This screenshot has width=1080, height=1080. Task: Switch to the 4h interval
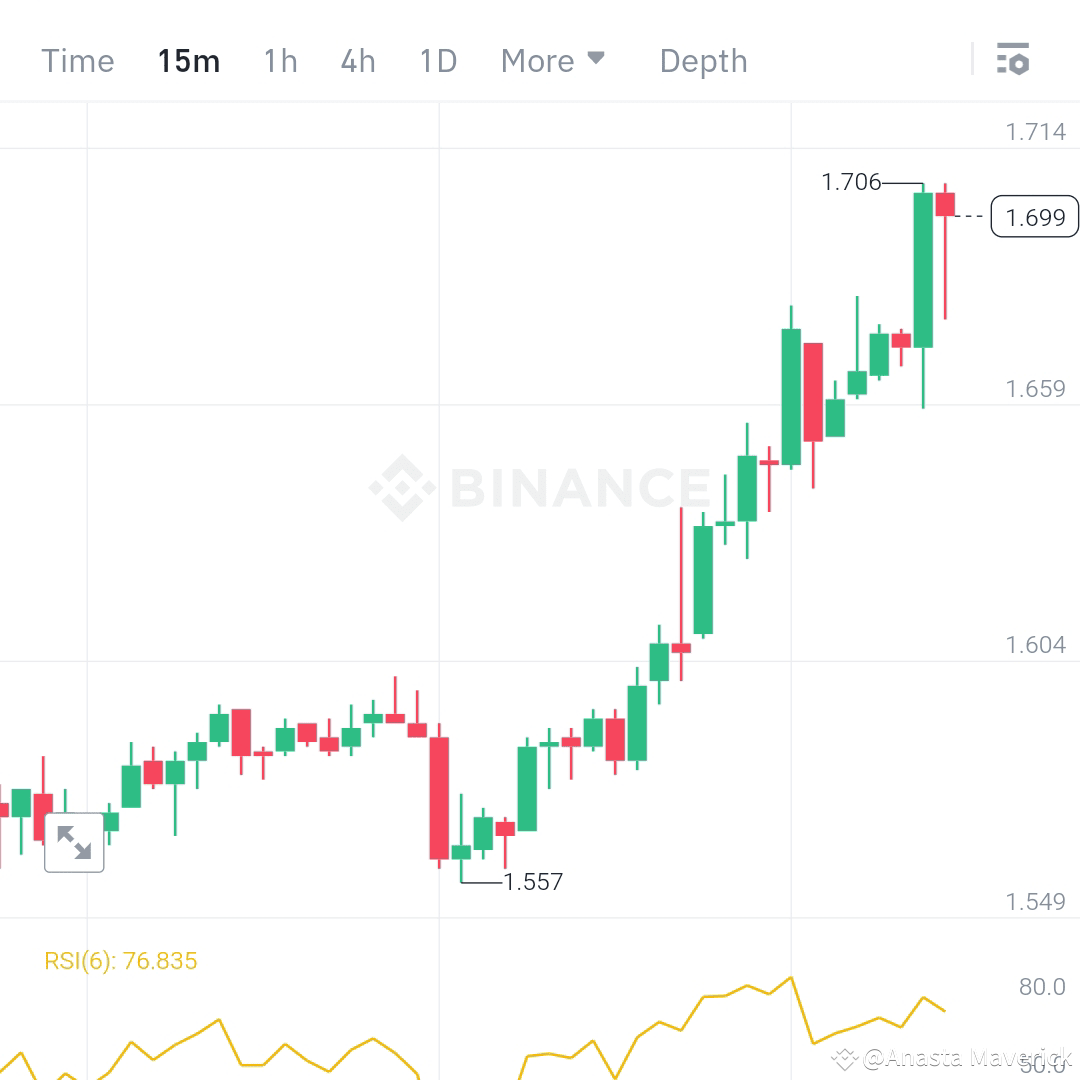point(357,60)
